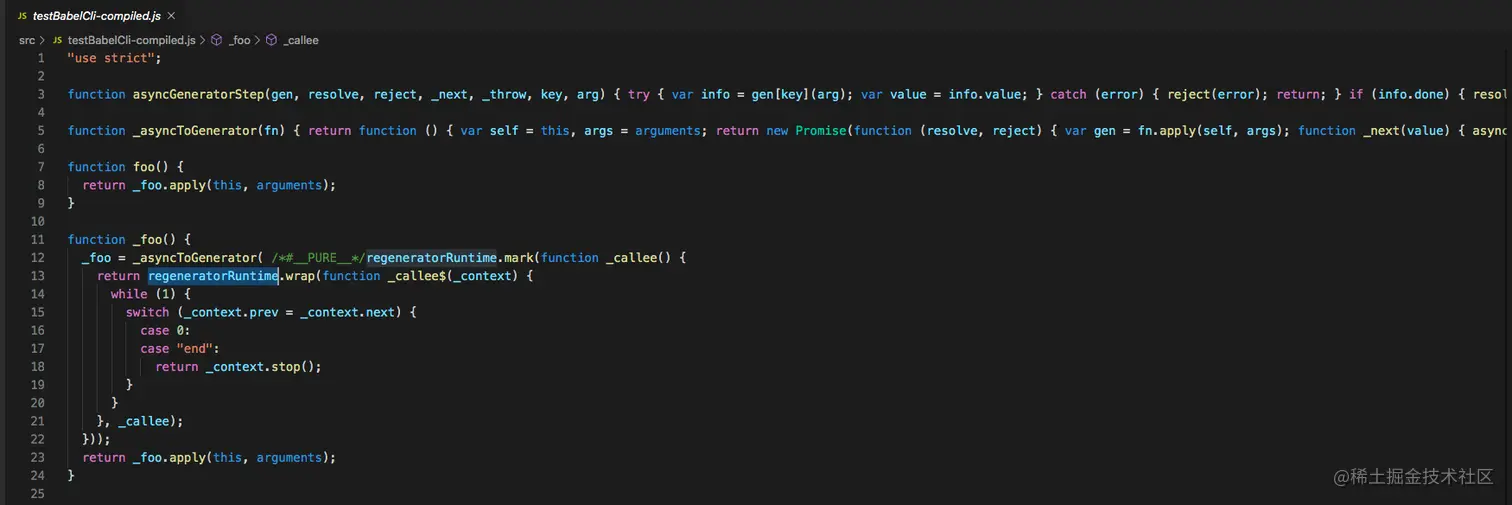Click line number 1 in the gutter
This screenshot has width=1512, height=505.
pyautogui.click(x=40, y=58)
